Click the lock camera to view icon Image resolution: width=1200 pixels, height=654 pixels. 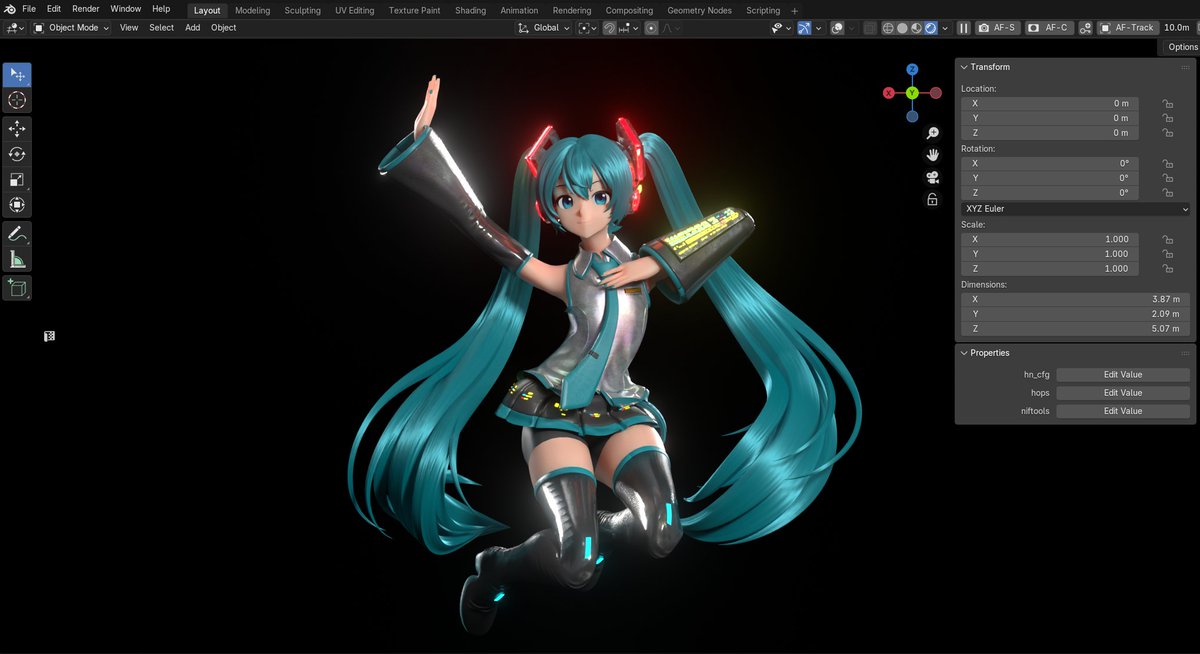point(932,200)
